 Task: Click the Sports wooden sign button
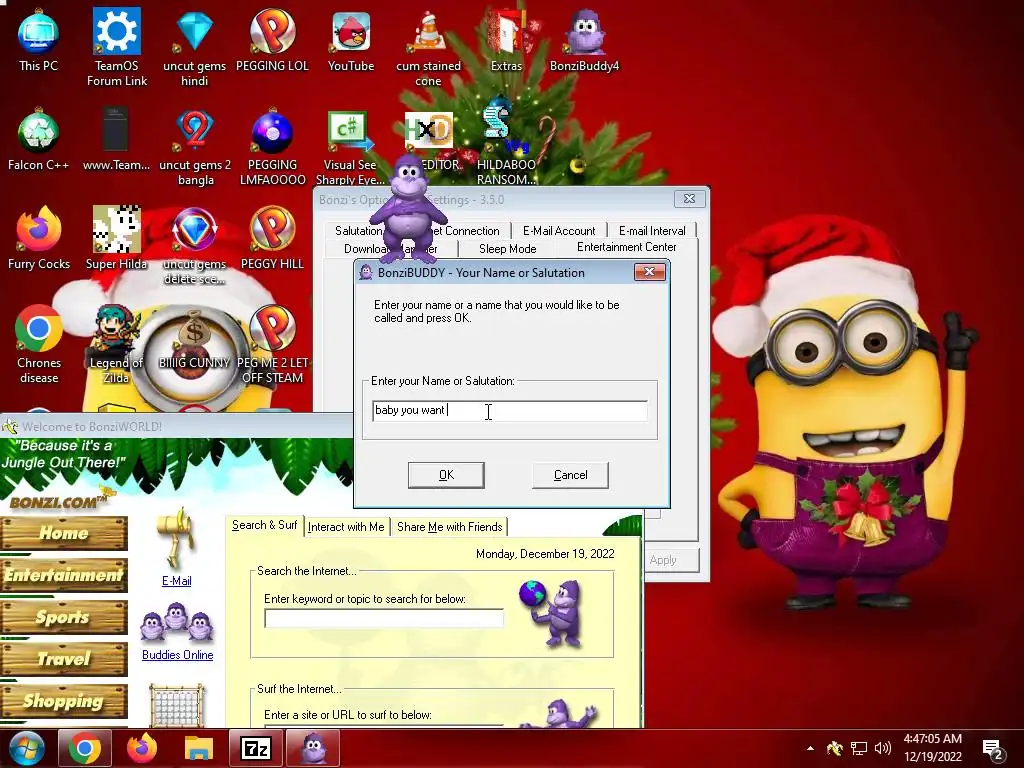[x=64, y=617]
